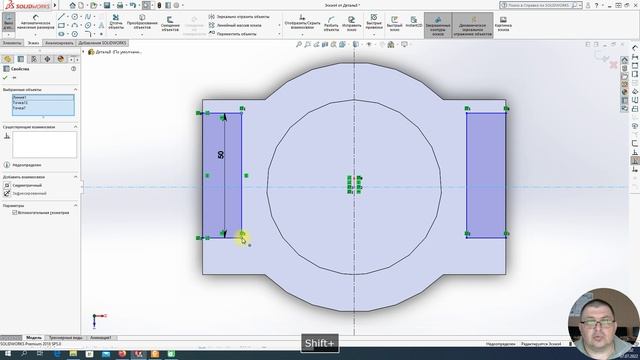The width and height of the screenshot is (640, 360).
Task: Click the Smart Dimension tool
Action: click(36, 22)
